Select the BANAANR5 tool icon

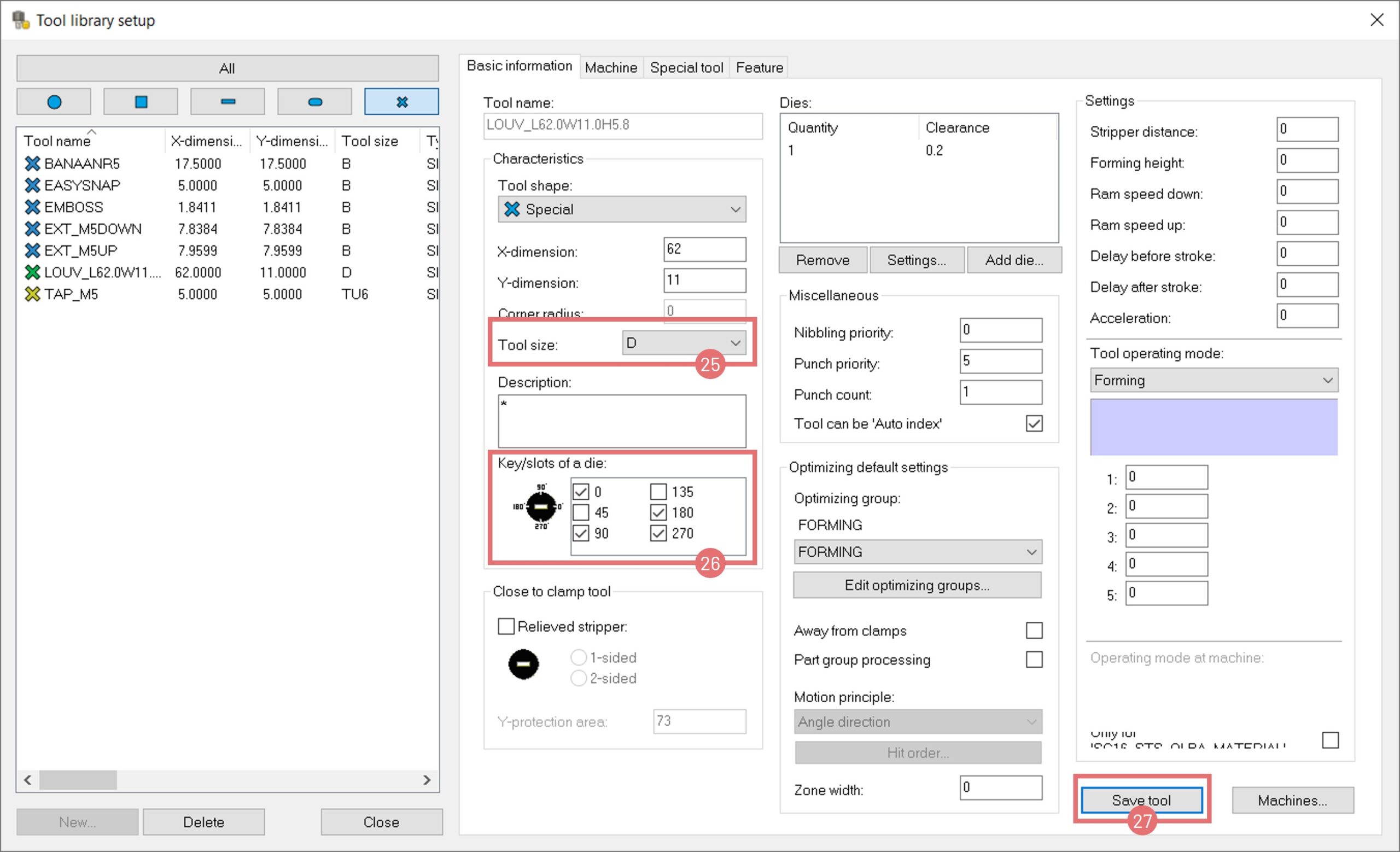tap(32, 164)
